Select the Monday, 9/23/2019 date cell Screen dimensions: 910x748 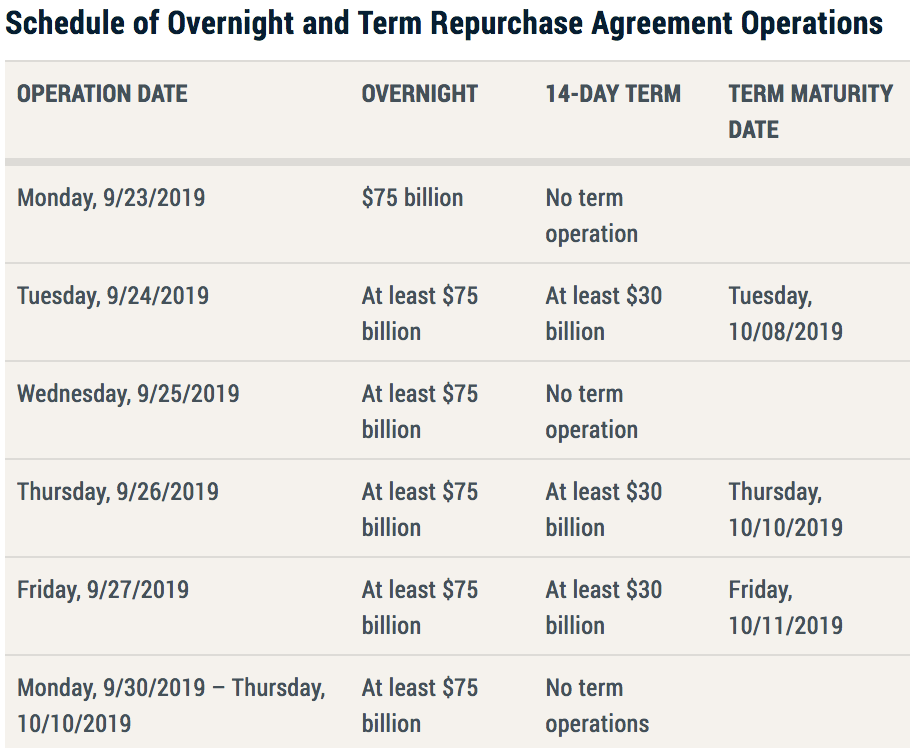(111, 198)
